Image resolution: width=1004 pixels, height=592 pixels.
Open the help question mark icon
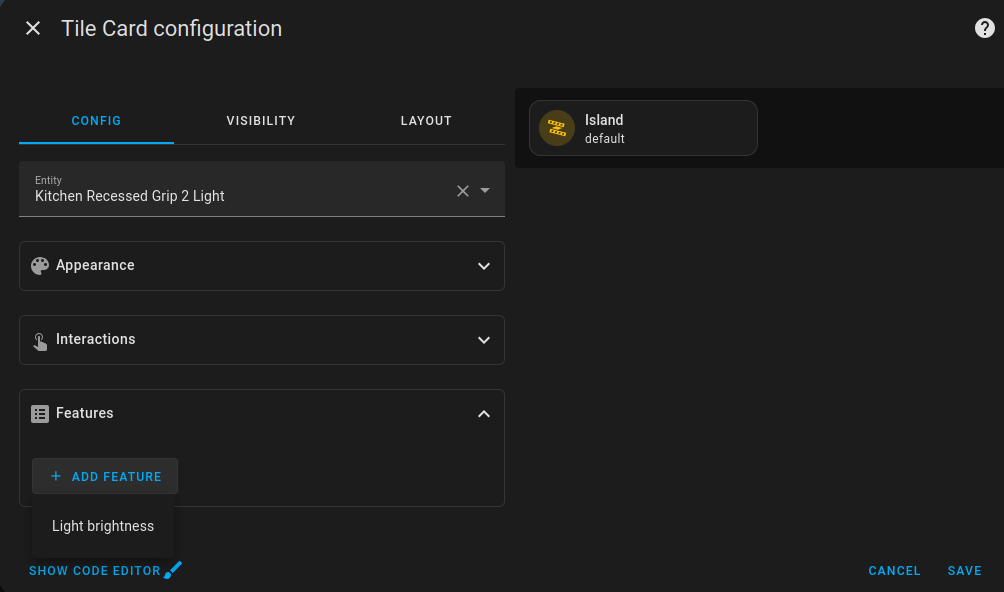pos(984,28)
